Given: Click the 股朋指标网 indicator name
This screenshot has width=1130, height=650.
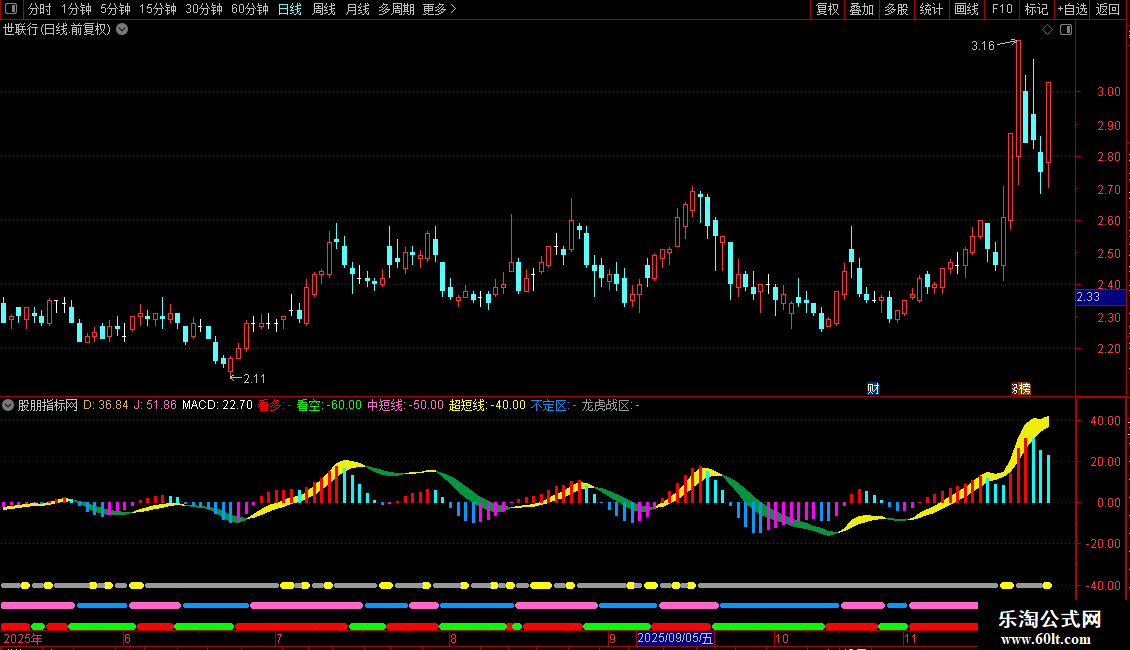Looking at the screenshot, I should pyautogui.click(x=48, y=405).
